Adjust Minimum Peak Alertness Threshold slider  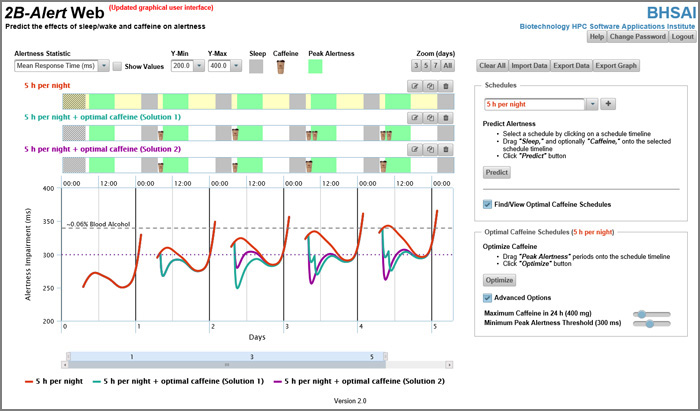(652, 324)
